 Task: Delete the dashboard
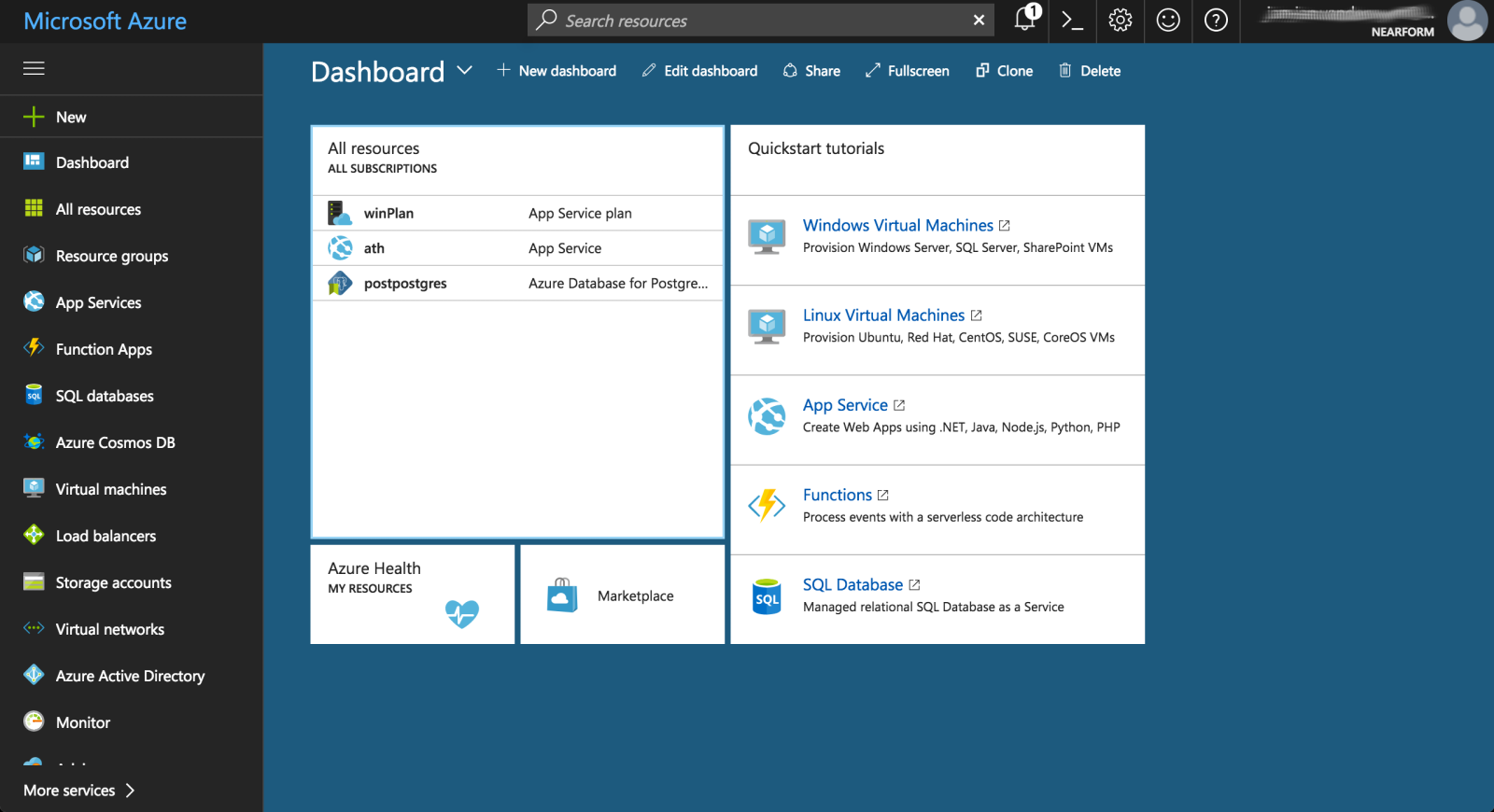[x=1089, y=71]
